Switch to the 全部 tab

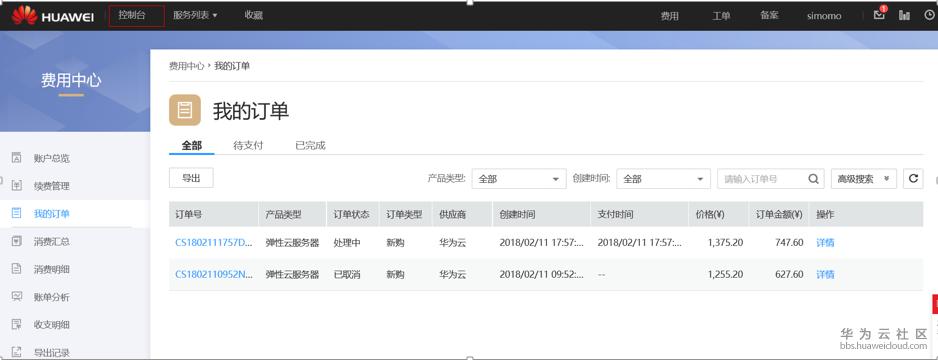[191, 145]
